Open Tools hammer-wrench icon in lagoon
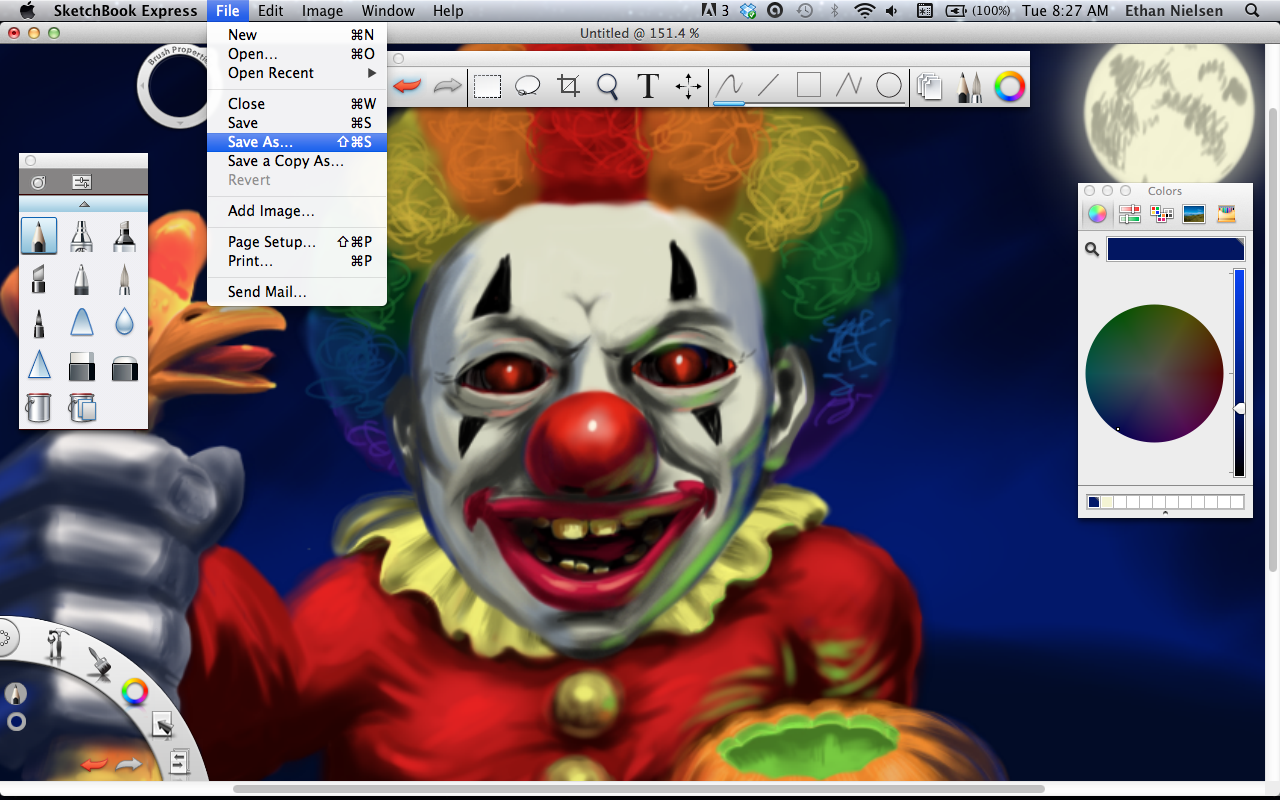The height and width of the screenshot is (800, 1280). 58,645
